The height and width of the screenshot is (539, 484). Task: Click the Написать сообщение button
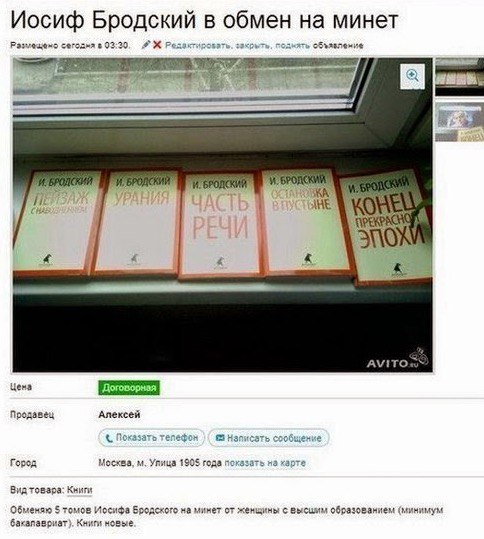click(269, 438)
